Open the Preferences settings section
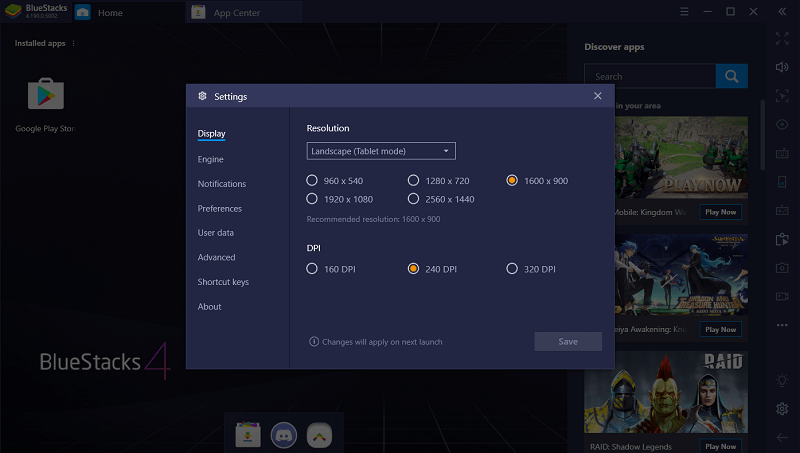 [x=219, y=208]
